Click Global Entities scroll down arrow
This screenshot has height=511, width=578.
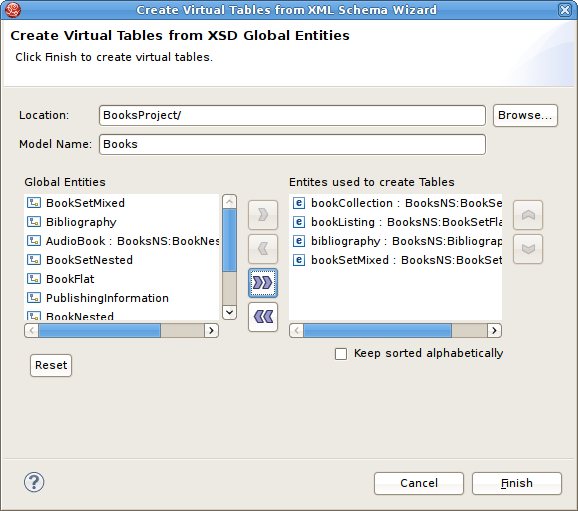[230, 312]
